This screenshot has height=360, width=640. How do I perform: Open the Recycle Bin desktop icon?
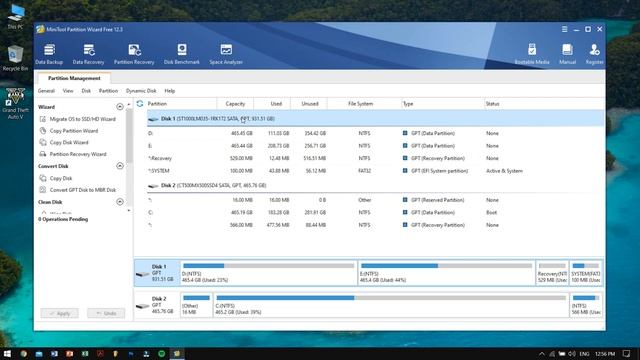(16, 58)
